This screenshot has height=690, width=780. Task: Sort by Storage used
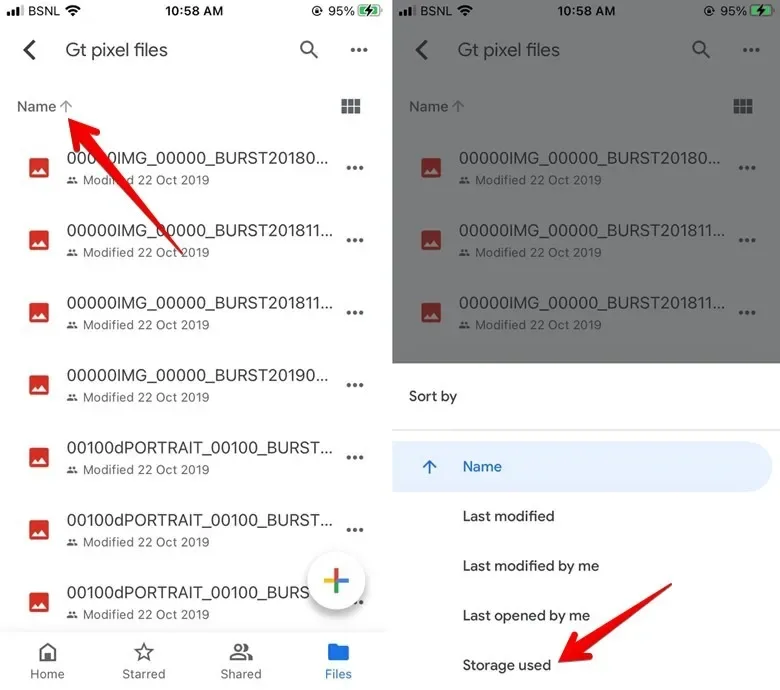click(506, 665)
